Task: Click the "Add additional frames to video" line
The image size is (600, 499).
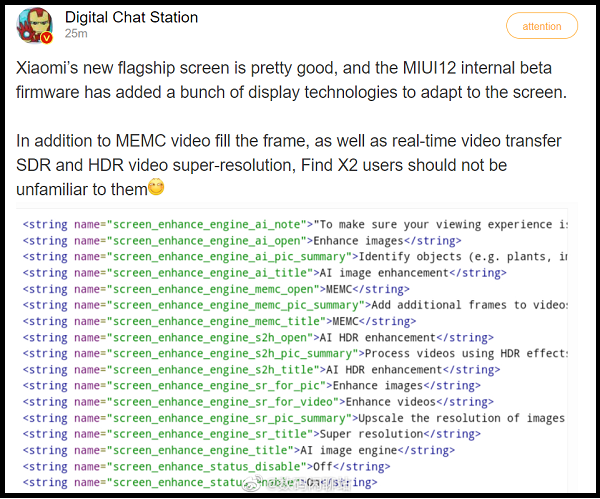Action: click(295, 305)
